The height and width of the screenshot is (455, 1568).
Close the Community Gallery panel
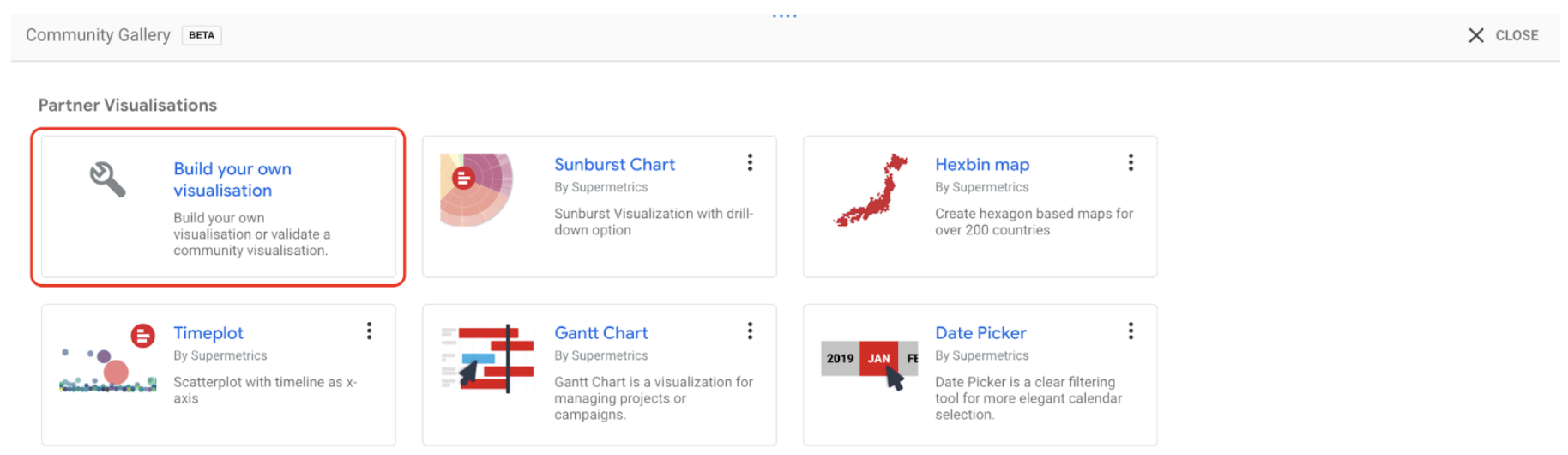(1503, 35)
